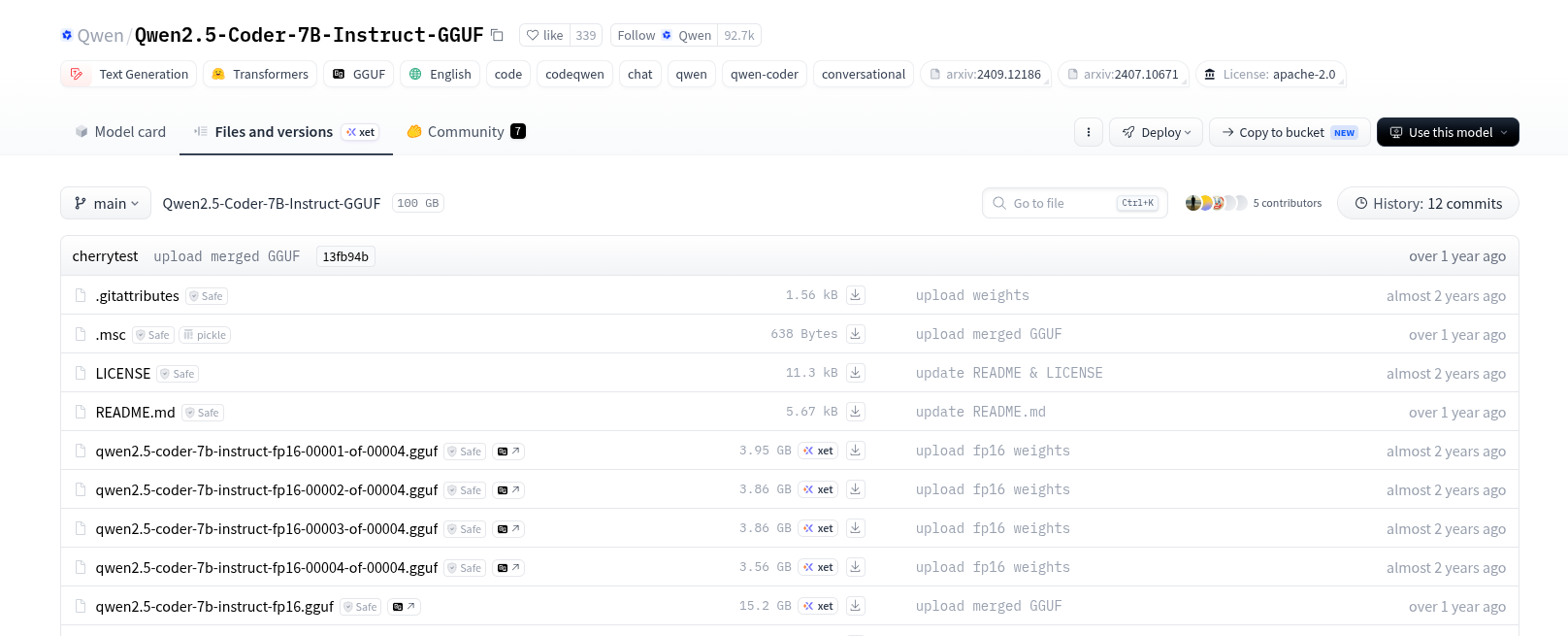Download fp16-00004-of-00004.gguf file
Screen dimensions: 1568x636
(x=855, y=567)
